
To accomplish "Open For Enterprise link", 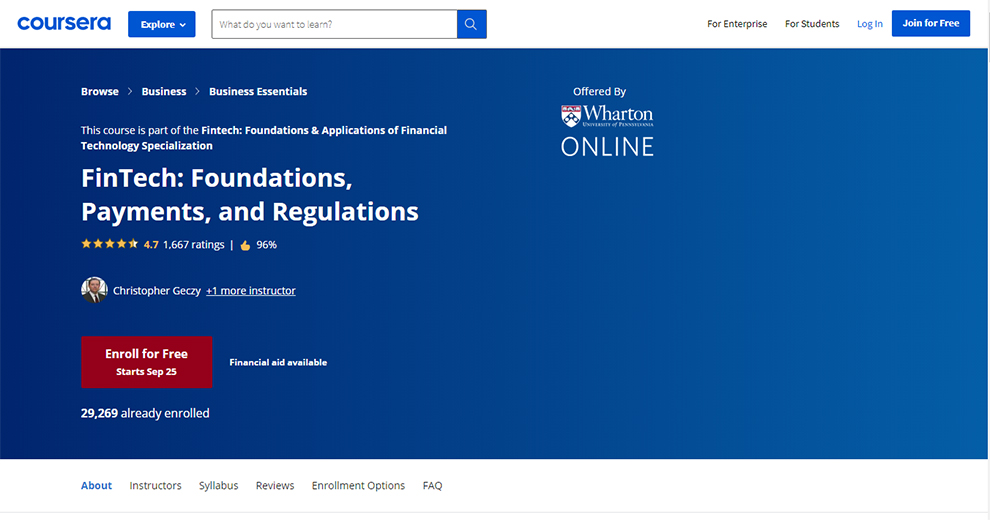I will click(737, 24).
